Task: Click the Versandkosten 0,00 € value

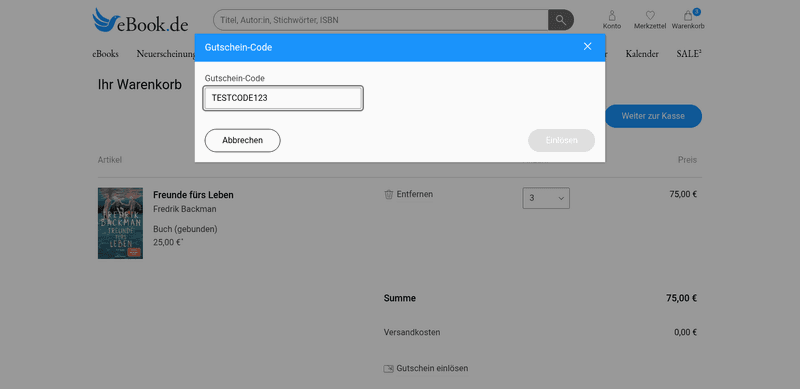Action: pos(686,332)
